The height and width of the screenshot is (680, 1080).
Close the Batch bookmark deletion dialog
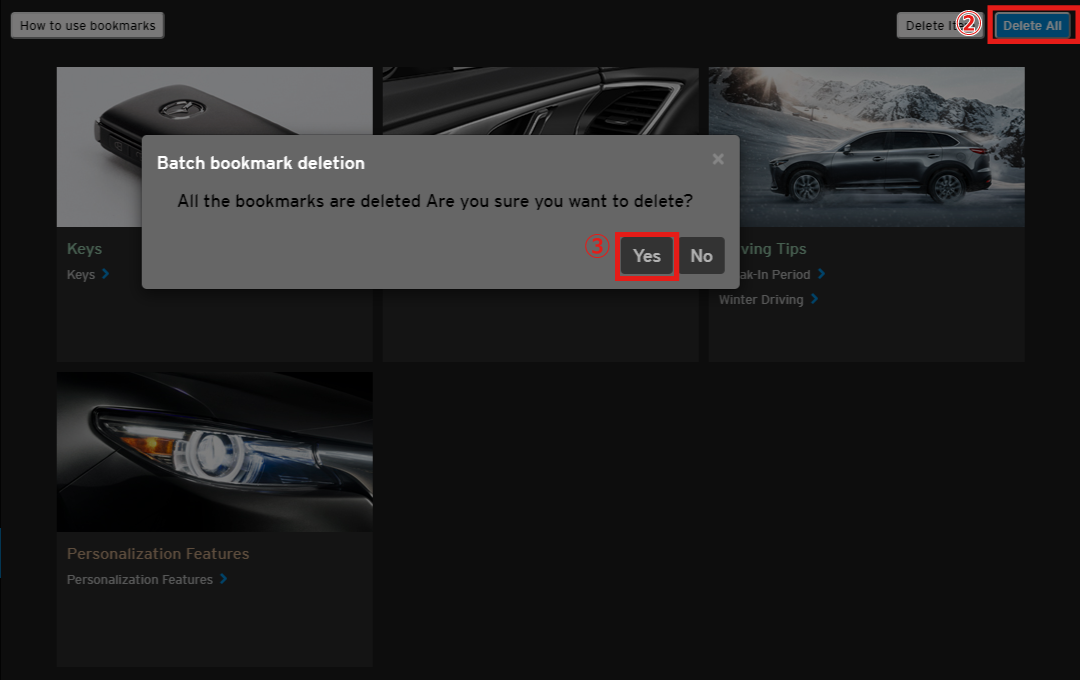click(x=718, y=159)
